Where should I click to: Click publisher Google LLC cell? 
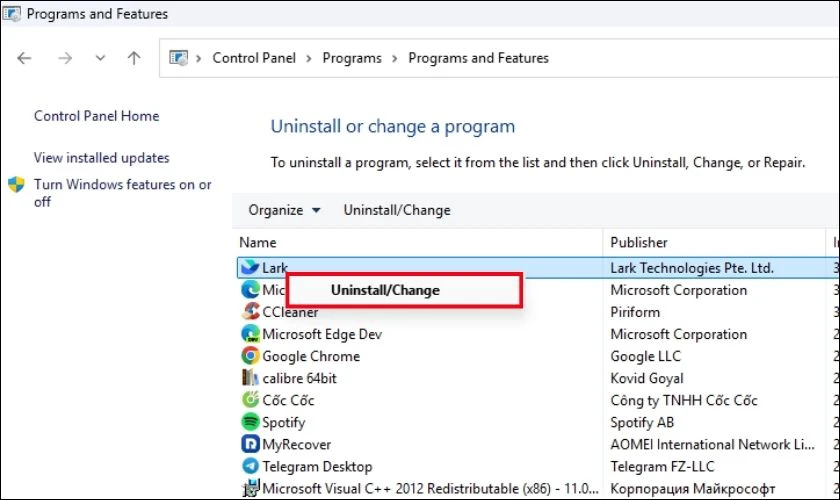tap(646, 356)
